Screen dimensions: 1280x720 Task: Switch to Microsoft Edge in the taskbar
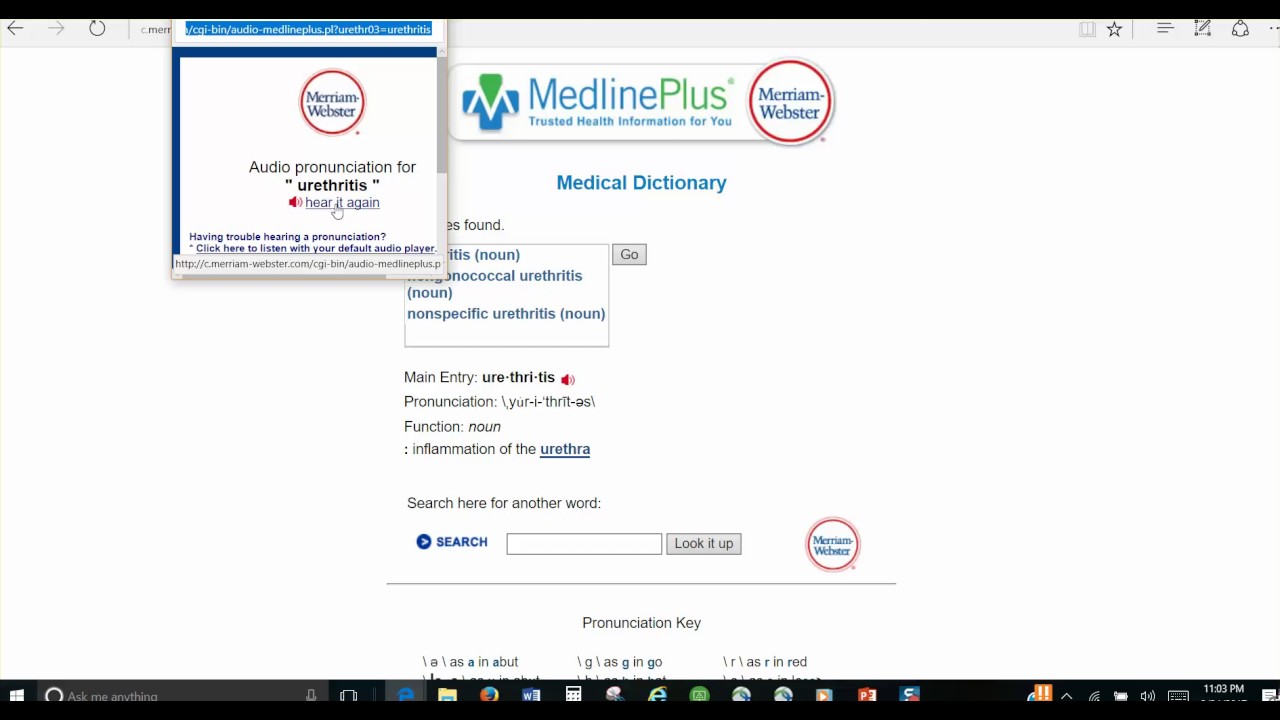point(406,696)
